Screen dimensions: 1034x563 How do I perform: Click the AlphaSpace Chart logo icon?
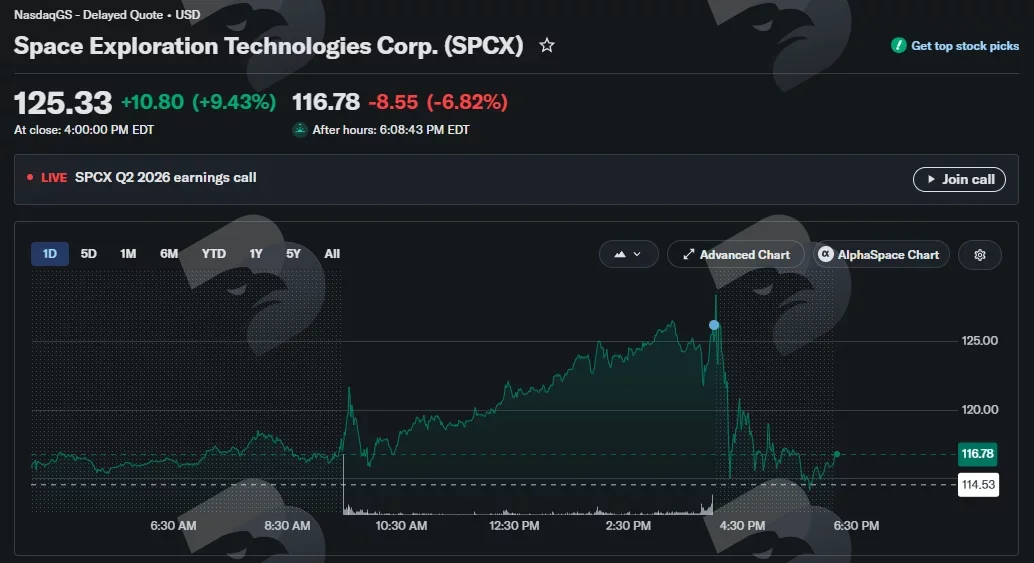tap(826, 254)
